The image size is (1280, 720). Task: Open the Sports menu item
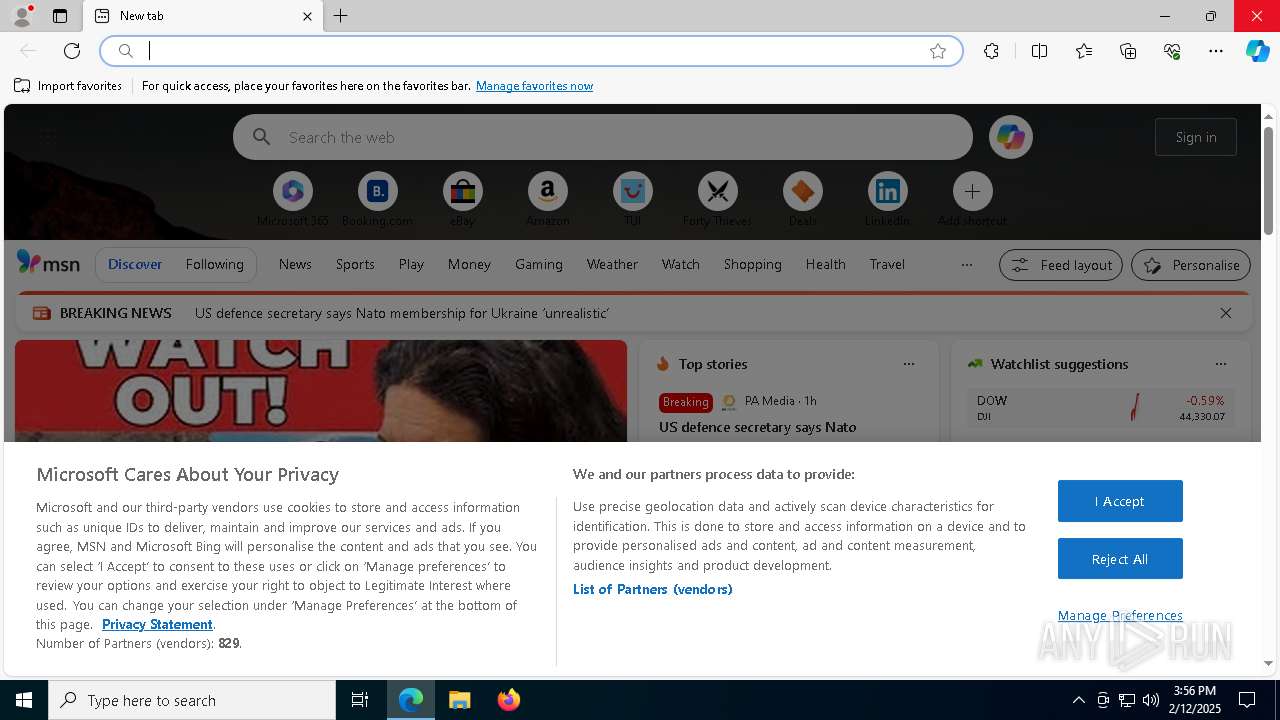click(x=355, y=264)
